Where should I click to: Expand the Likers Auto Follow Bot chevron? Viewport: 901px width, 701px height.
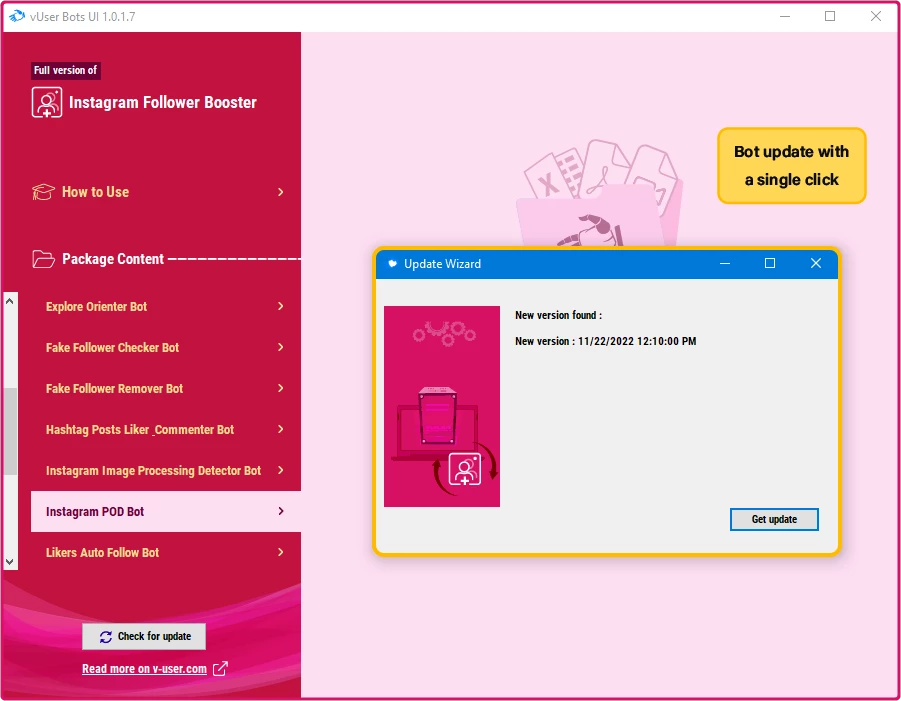click(x=280, y=552)
